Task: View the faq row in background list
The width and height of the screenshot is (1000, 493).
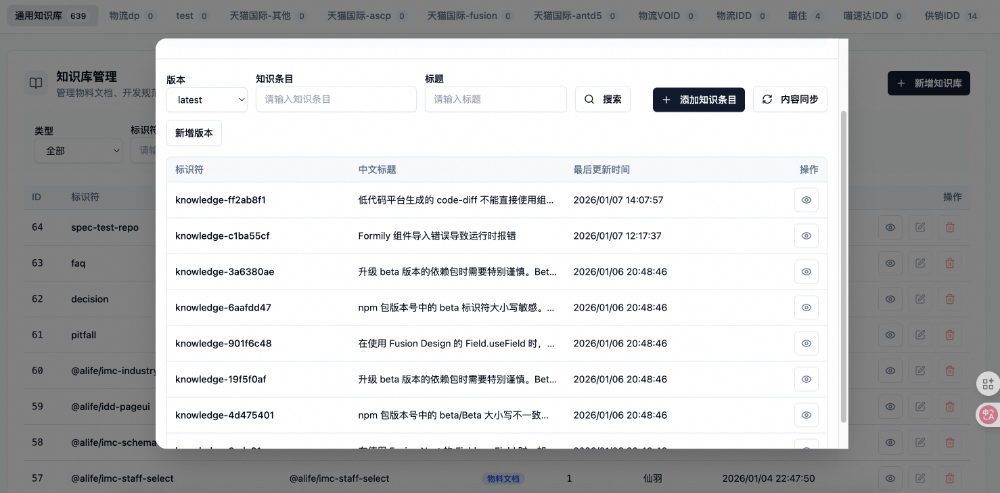Action: (890, 263)
